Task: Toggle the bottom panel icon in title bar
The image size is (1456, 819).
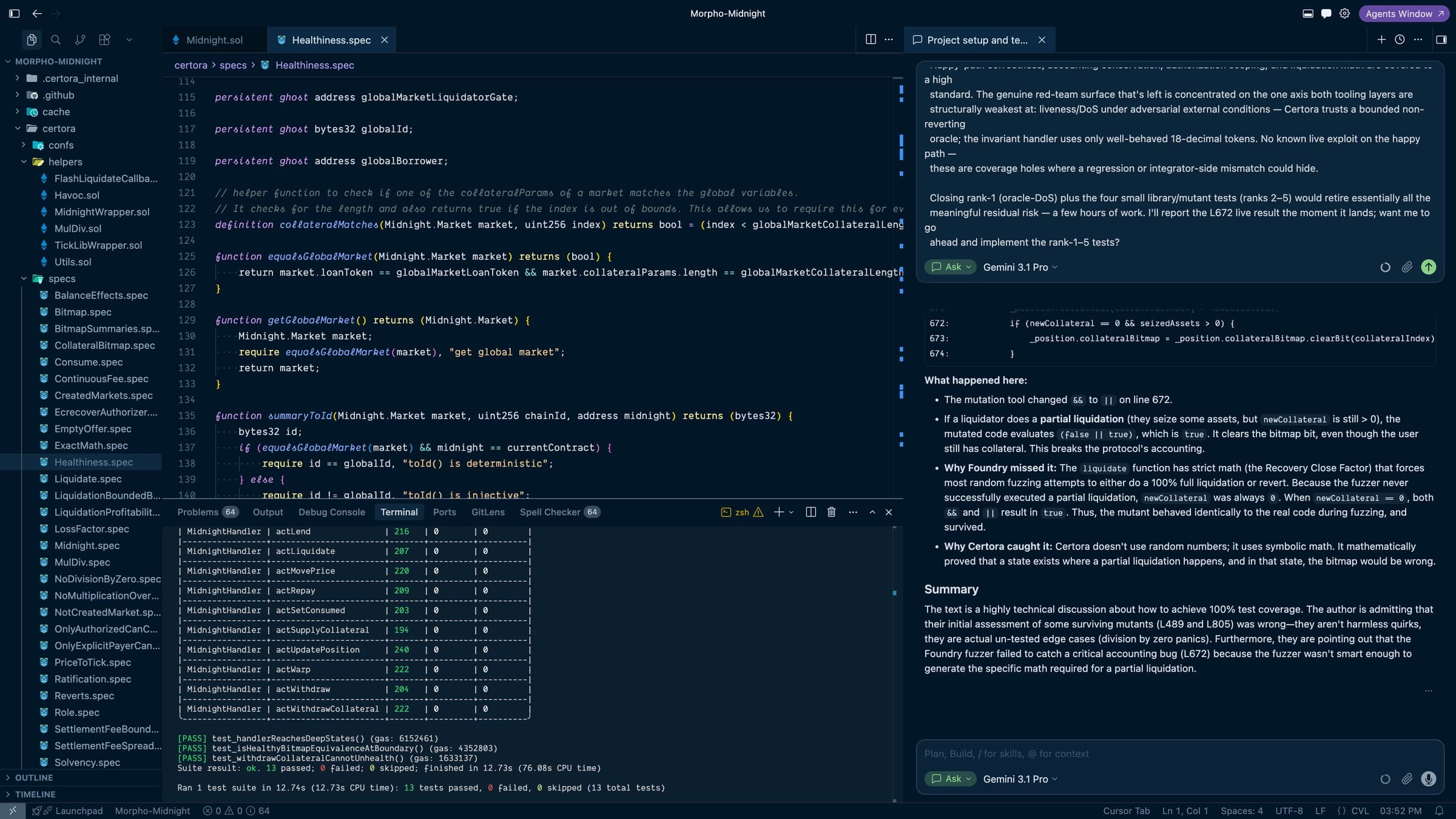Action: pyautogui.click(x=1308, y=13)
